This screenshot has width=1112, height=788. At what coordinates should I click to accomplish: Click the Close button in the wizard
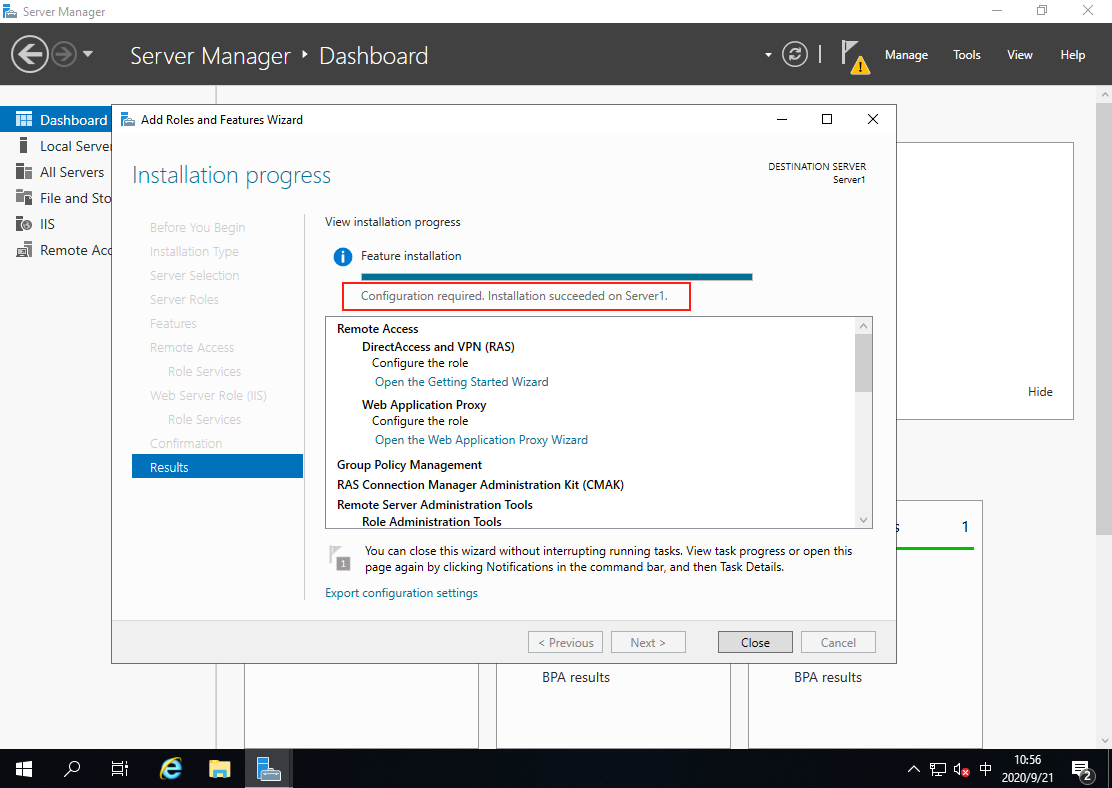(755, 642)
